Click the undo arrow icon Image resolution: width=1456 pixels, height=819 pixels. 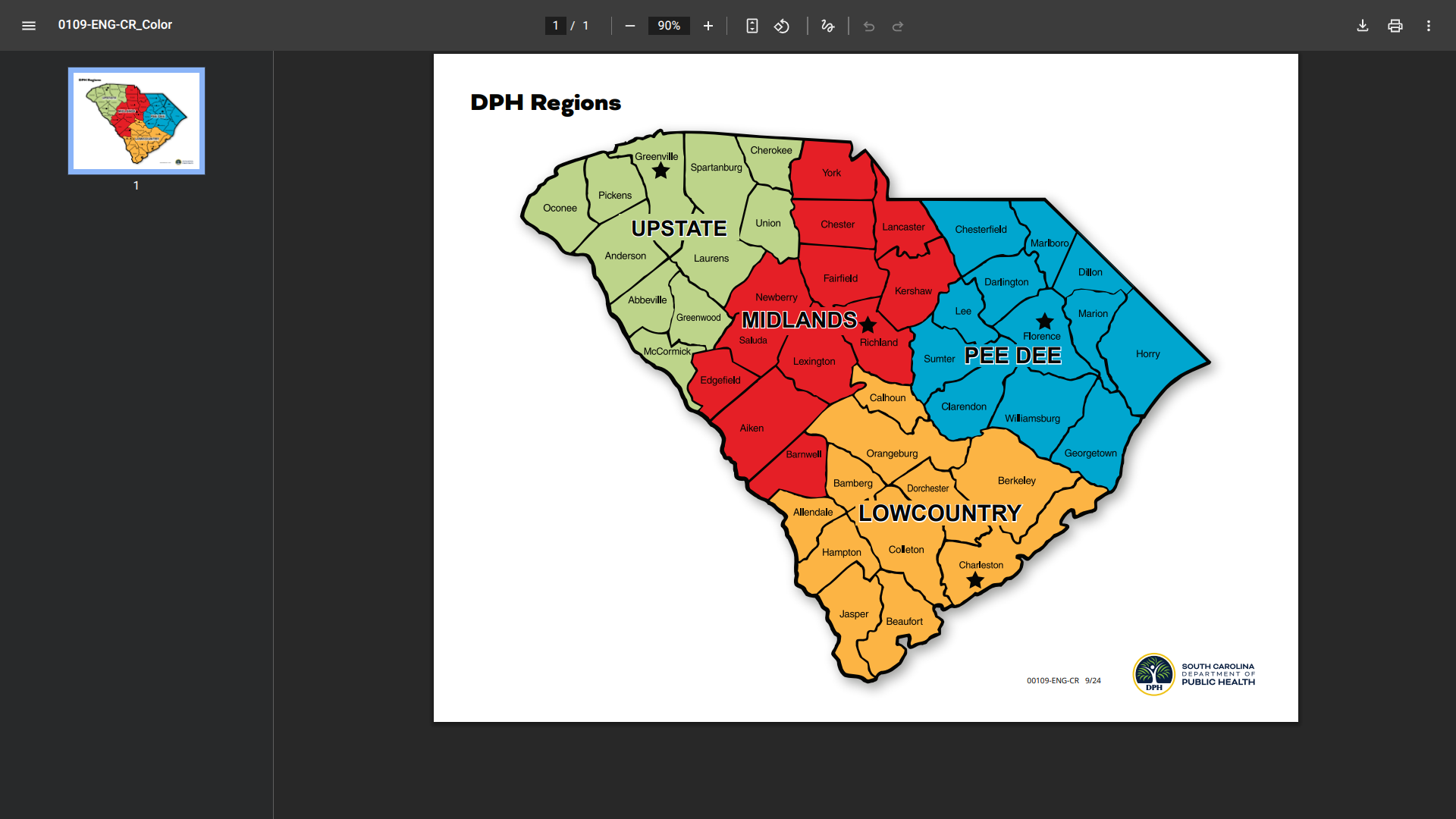click(869, 27)
